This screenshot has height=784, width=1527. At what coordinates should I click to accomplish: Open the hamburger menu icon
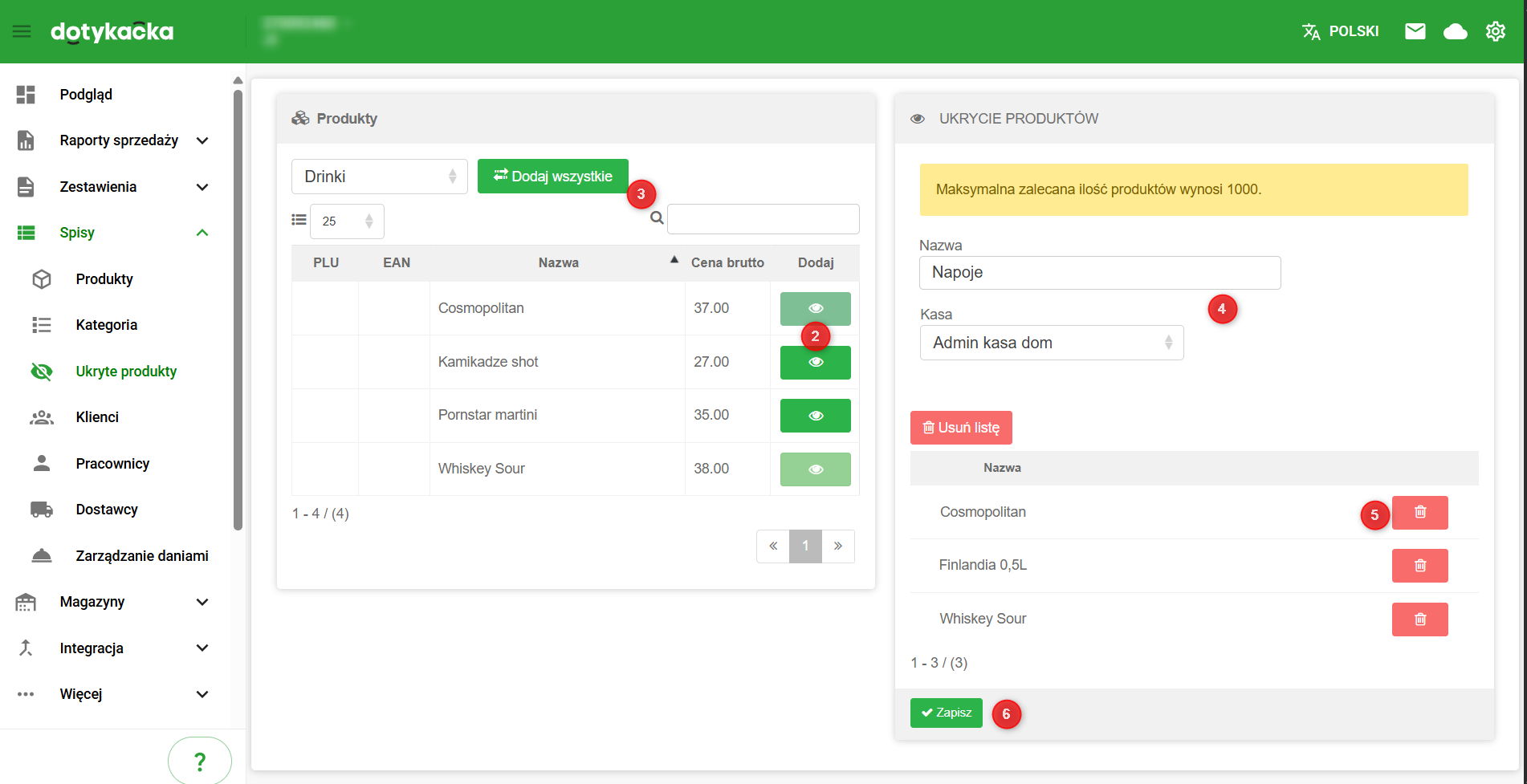[x=22, y=31]
